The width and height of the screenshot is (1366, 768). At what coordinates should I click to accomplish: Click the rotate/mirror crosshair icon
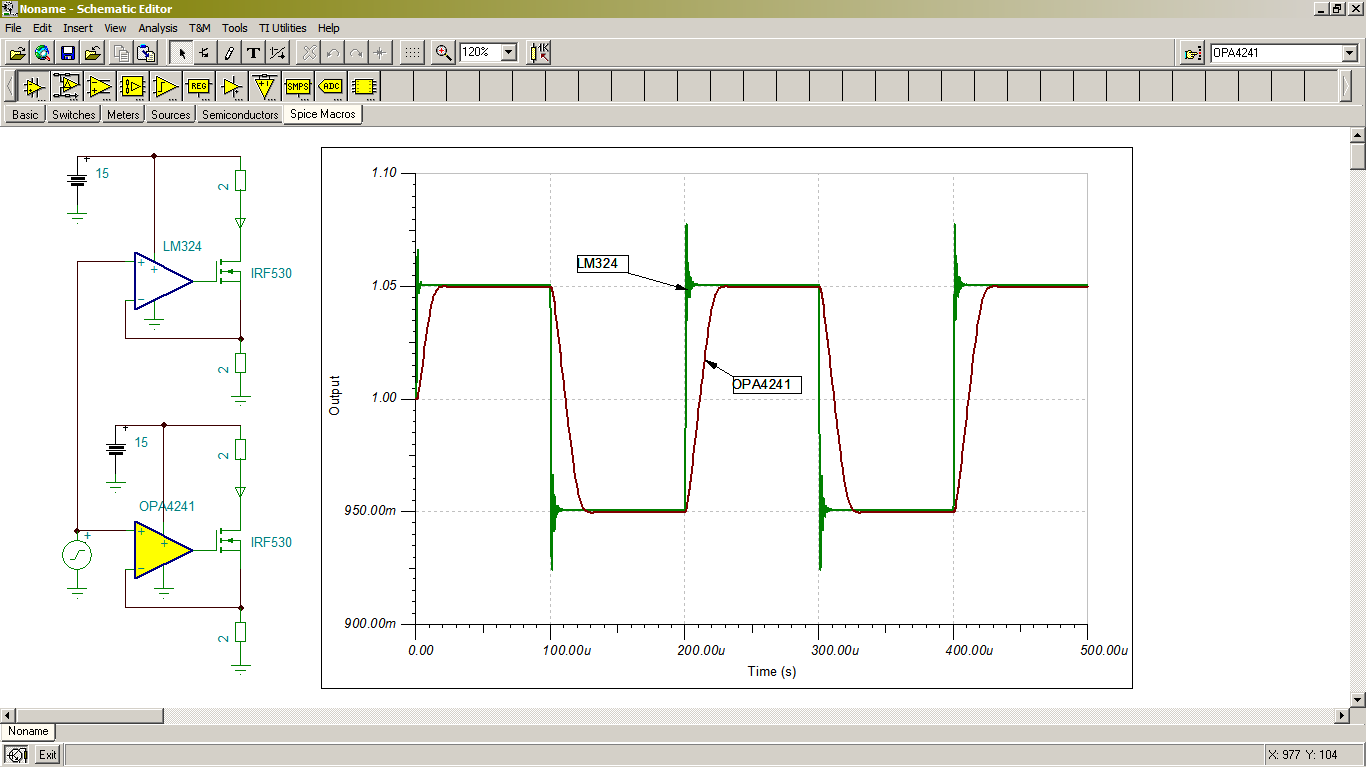click(x=379, y=53)
